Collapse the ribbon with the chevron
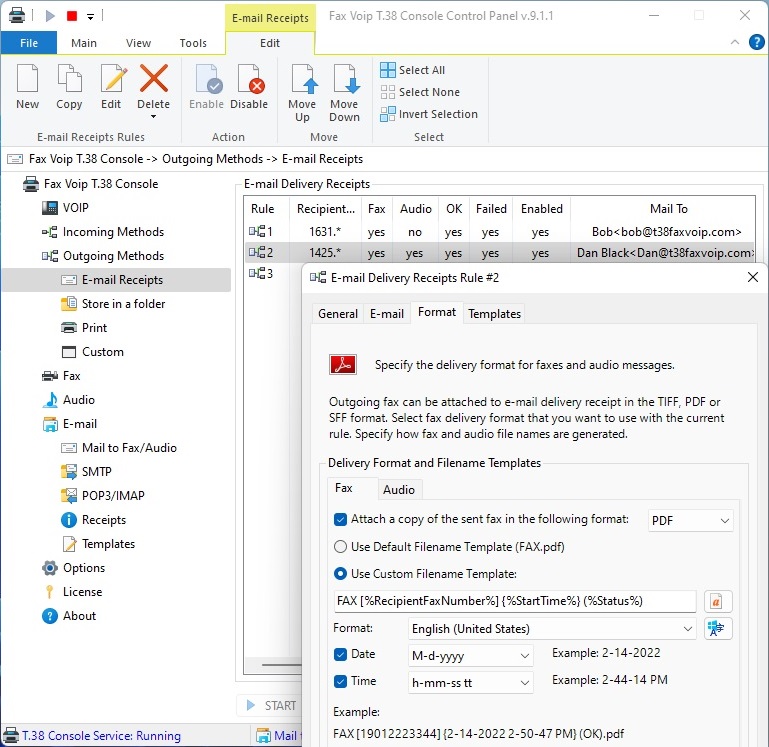 735,42
